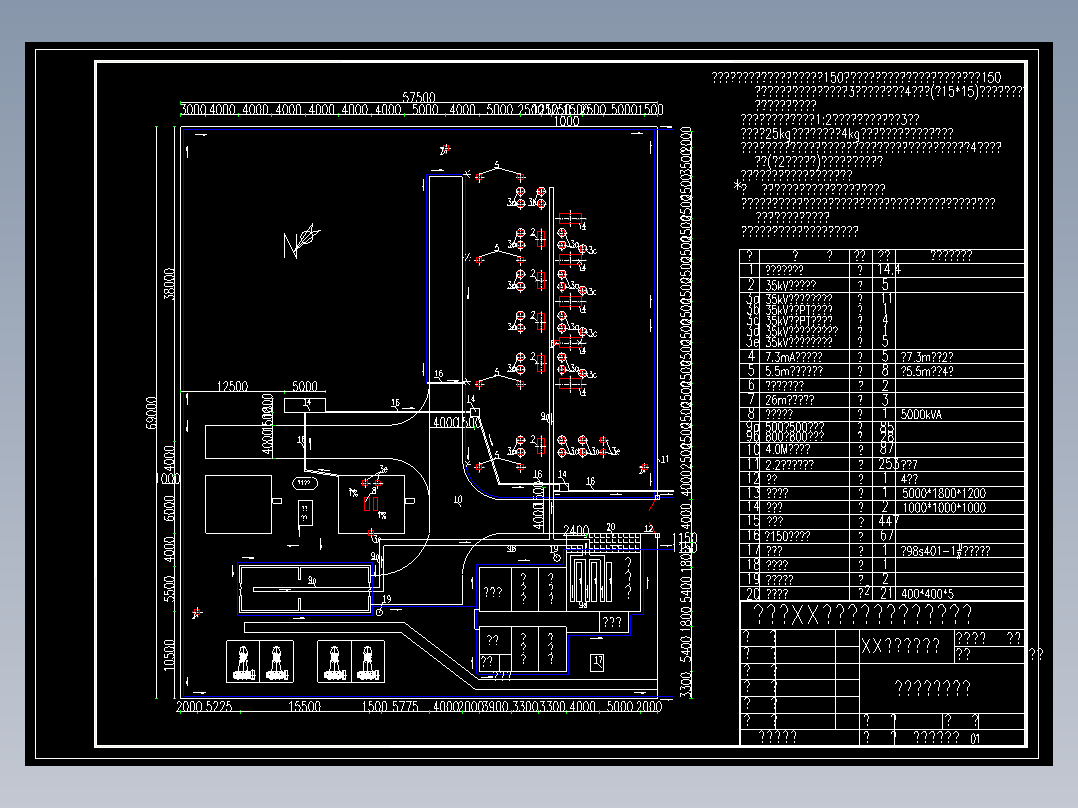The image size is (1078, 808).
Task: Click the 12500 dimension label
Action: [x=232, y=386]
